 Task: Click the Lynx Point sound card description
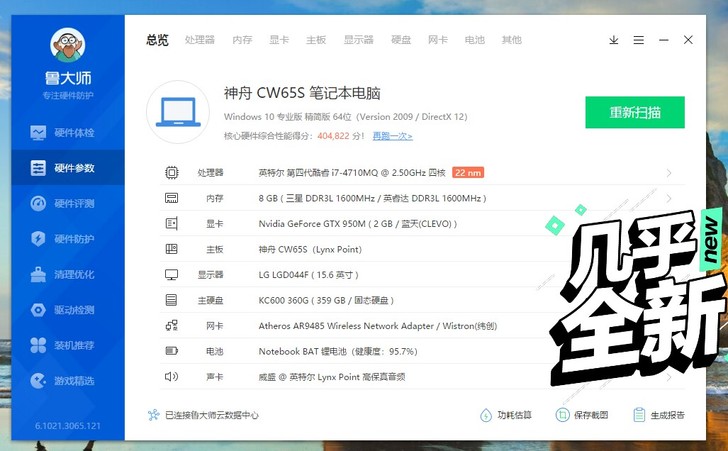(x=332, y=377)
